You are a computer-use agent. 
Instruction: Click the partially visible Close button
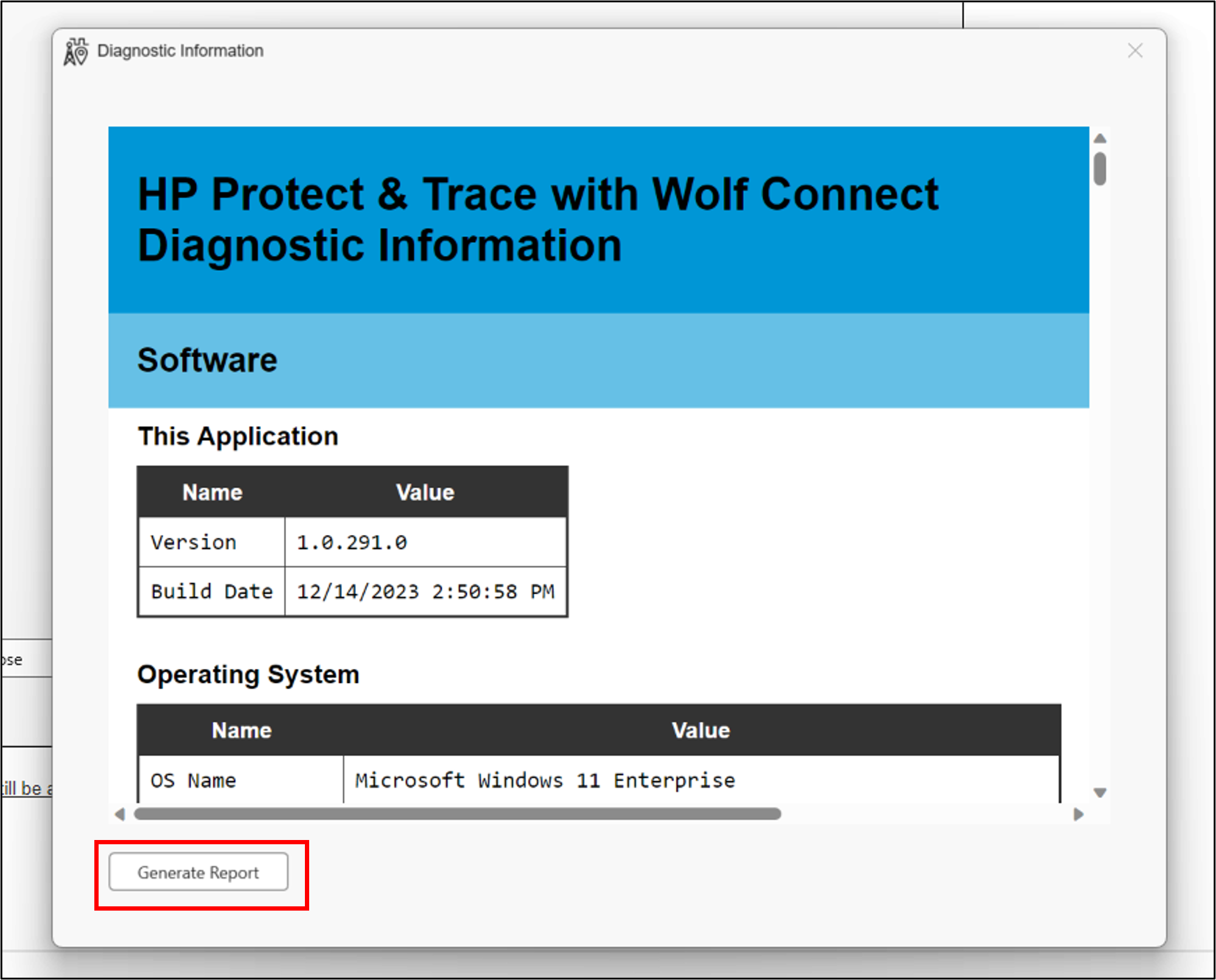tap(11, 659)
